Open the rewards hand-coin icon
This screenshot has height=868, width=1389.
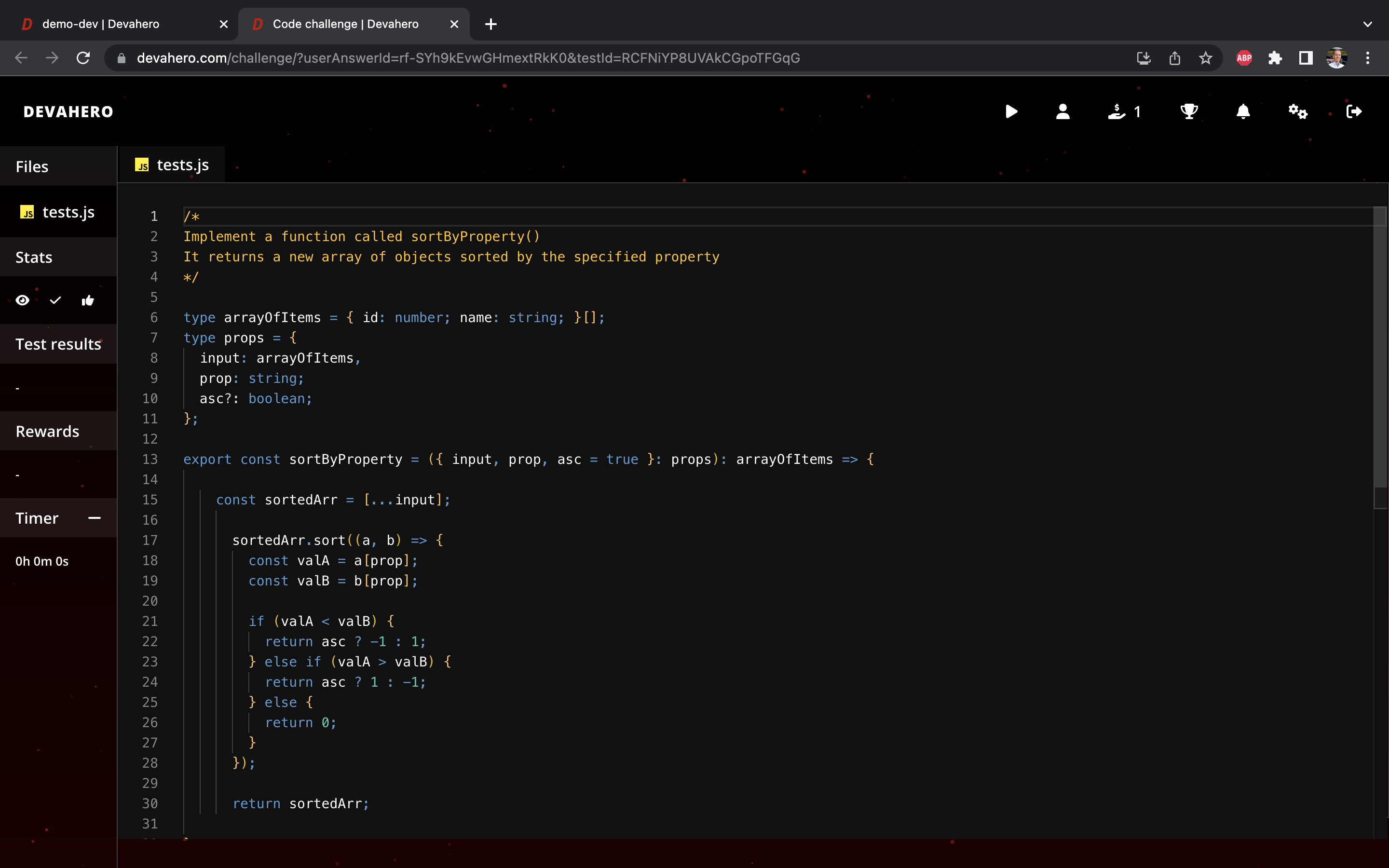click(1117, 111)
